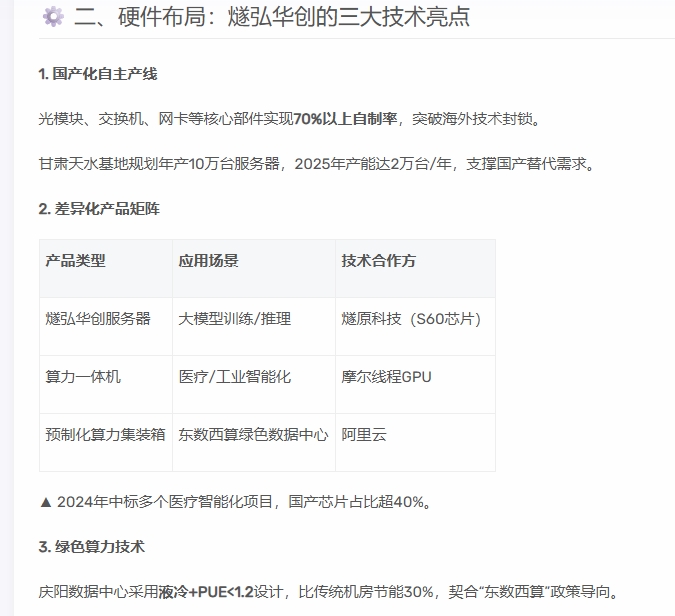The height and width of the screenshot is (616, 675).
Task: Click the table cell 燧弘华创服务器
Action: 98,319
